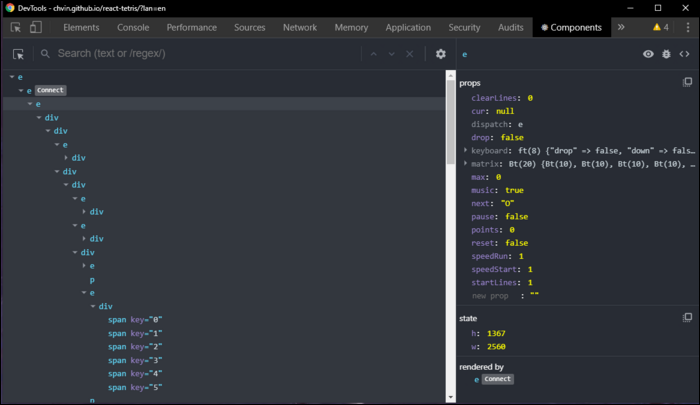This screenshot has width=700, height=405.
Task: Expand the matrix prop
Action: [x=466, y=163]
